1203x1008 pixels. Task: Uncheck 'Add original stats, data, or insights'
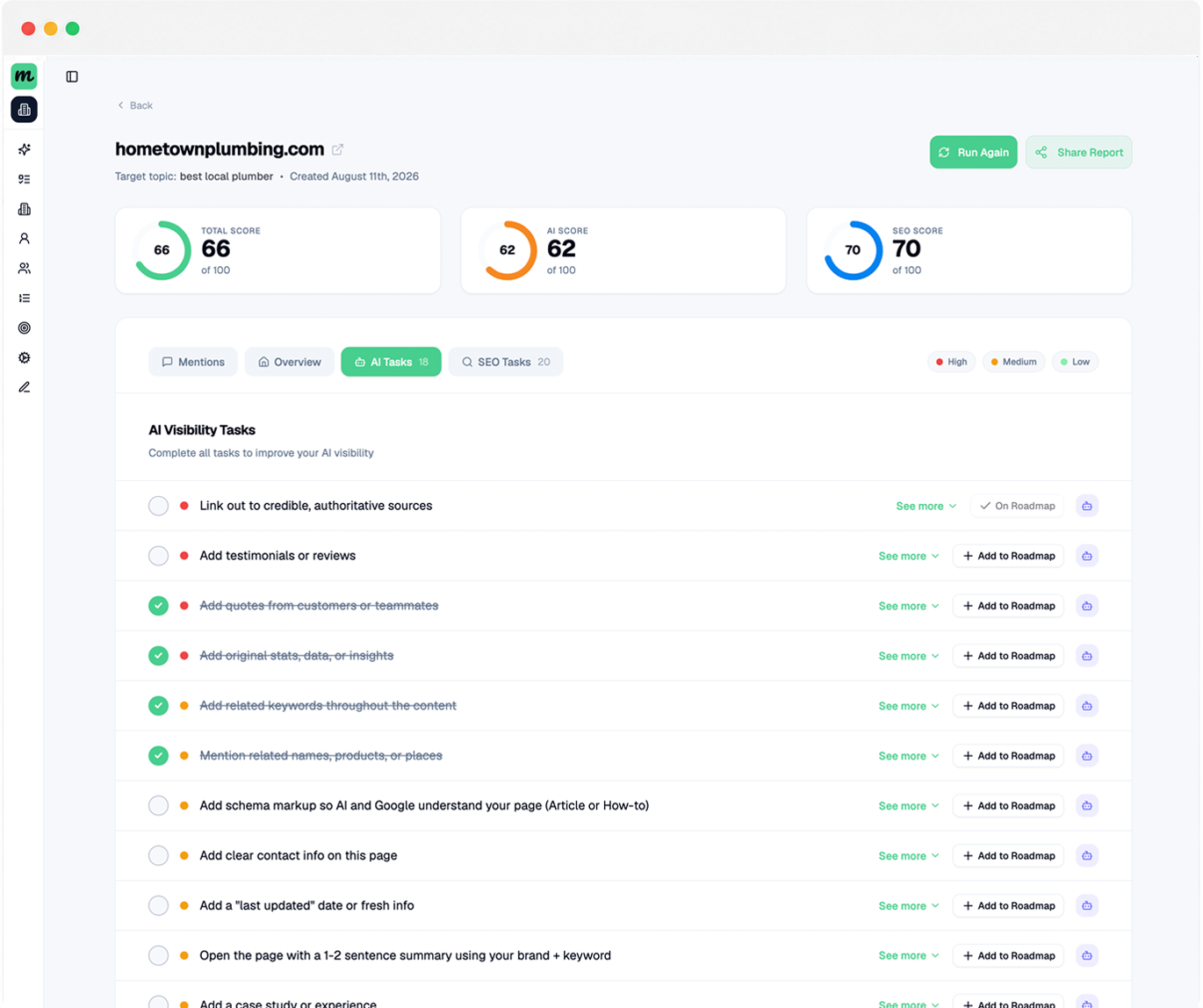pyautogui.click(x=158, y=656)
